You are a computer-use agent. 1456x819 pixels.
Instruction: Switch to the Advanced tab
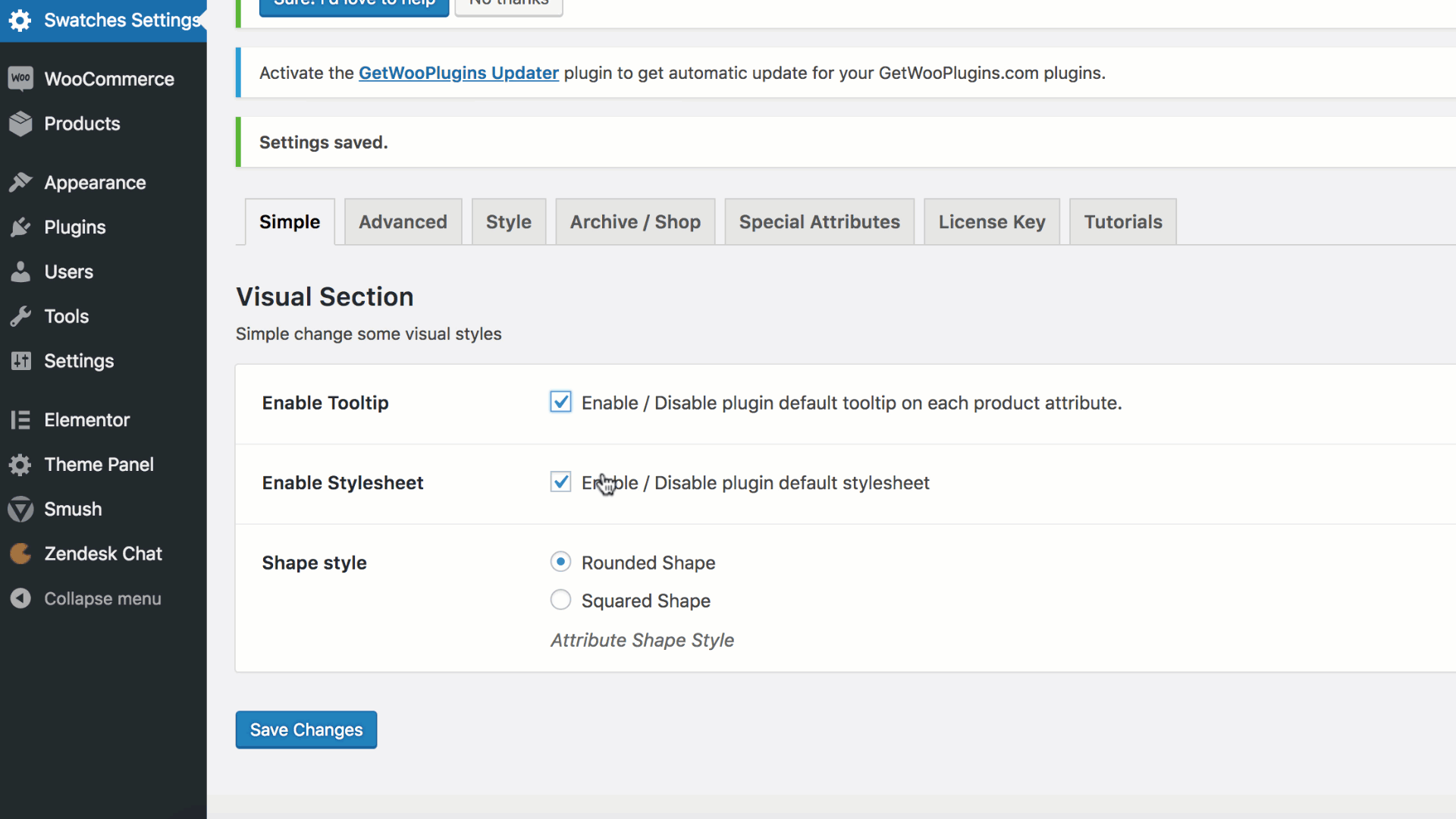(x=403, y=222)
